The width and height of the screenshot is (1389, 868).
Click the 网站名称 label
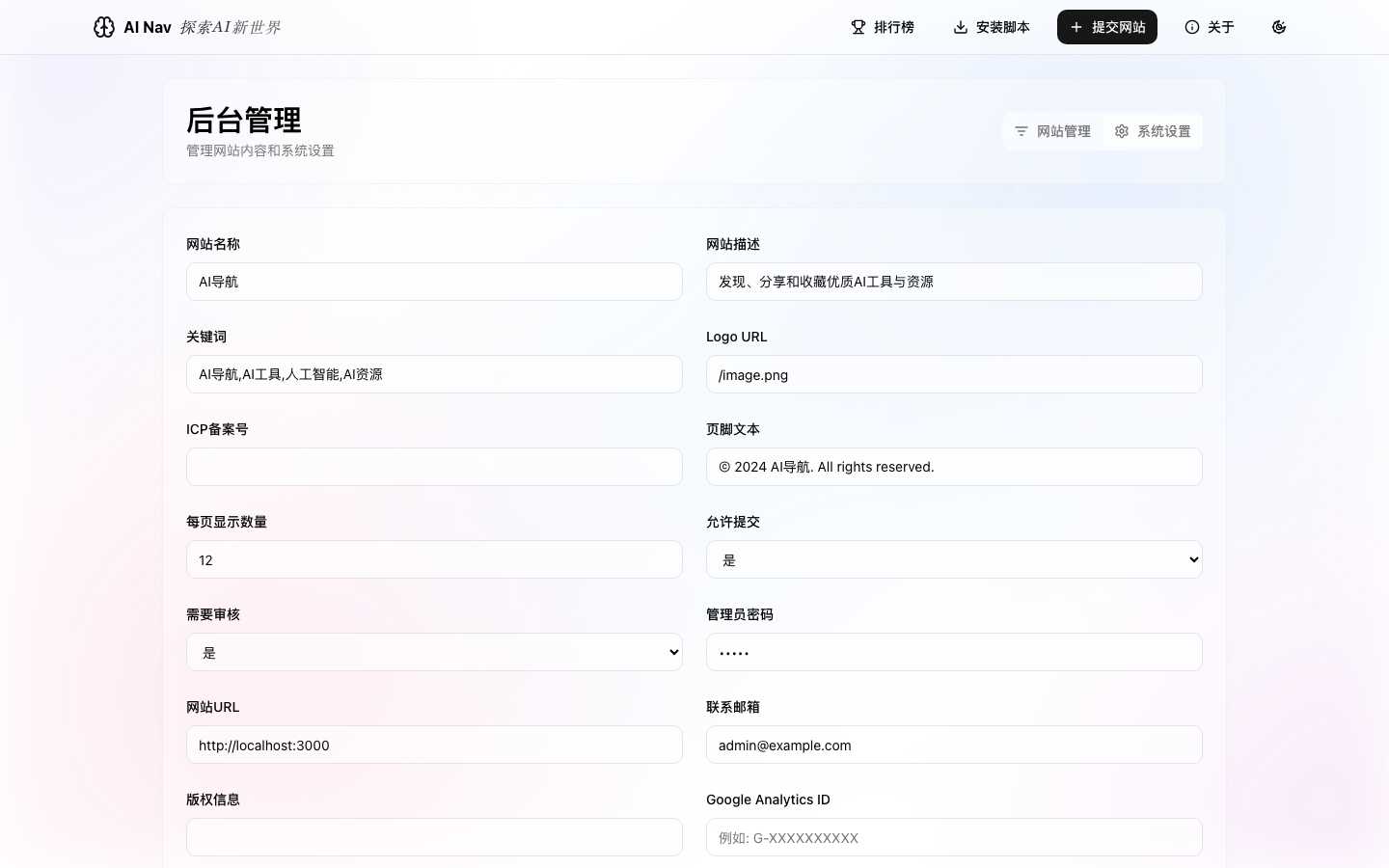(x=213, y=244)
